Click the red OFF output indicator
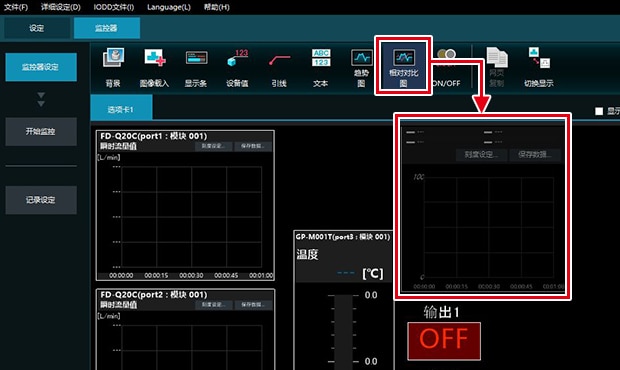This screenshot has width=620, height=370. pyautogui.click(x=444, y=341)
